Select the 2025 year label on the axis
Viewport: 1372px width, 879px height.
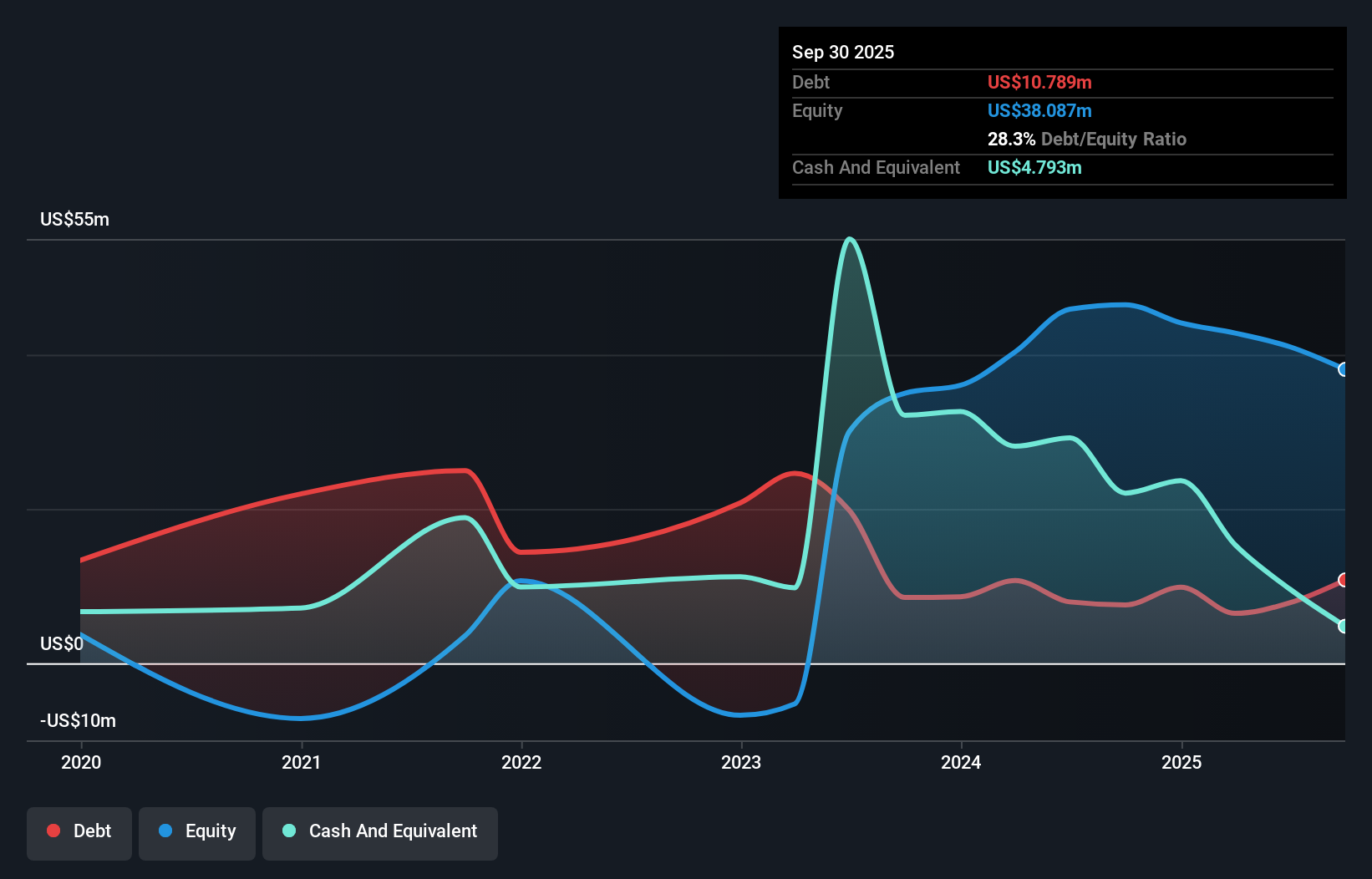[1182, 762]
